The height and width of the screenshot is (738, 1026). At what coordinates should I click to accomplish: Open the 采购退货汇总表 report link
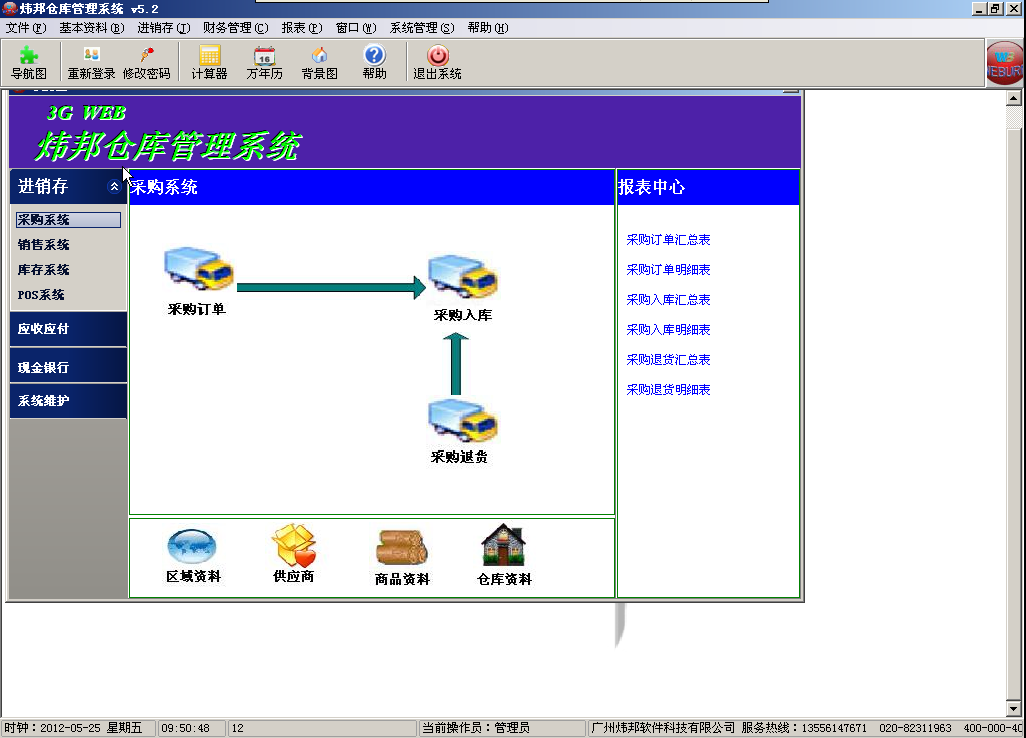pyautogui.click(x=668, y=360)
